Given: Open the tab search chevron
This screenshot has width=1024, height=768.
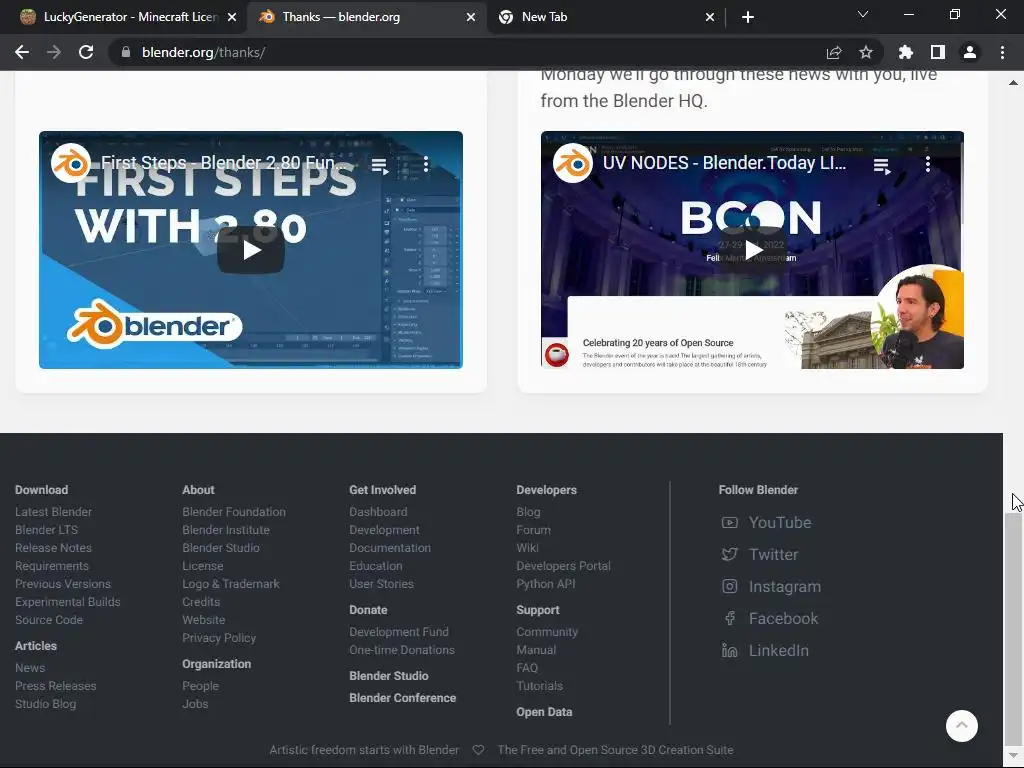Looking at the screenshot, I should 863,14.
